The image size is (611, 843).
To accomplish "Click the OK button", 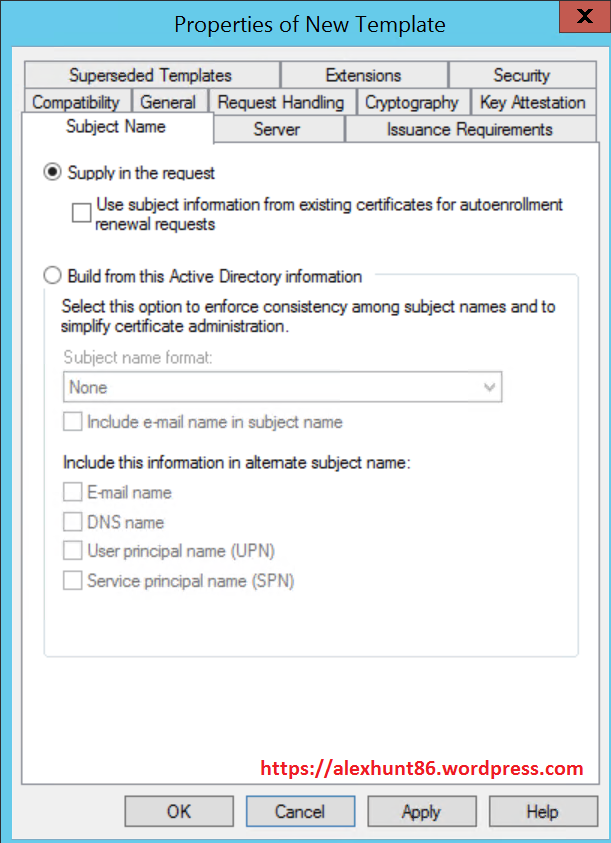I will click(179, 811).
